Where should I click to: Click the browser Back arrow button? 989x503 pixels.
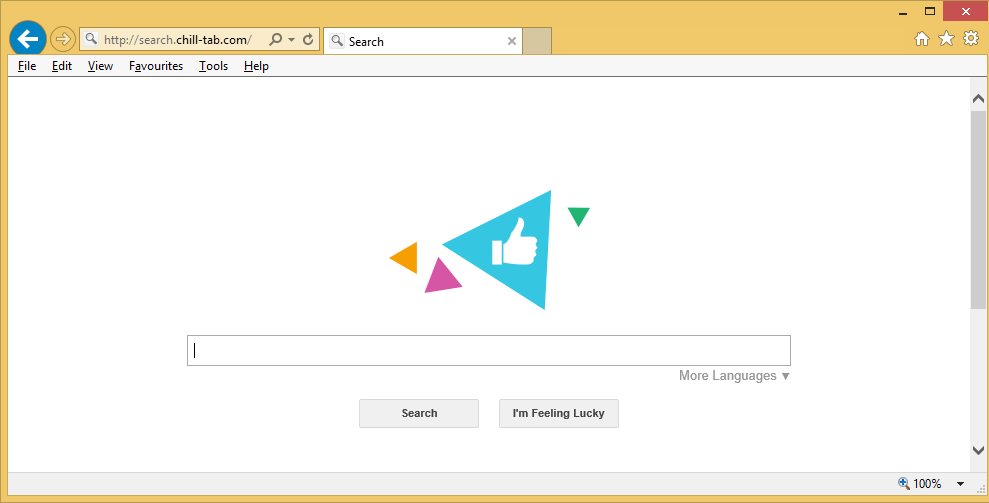[x=27, y=39]
